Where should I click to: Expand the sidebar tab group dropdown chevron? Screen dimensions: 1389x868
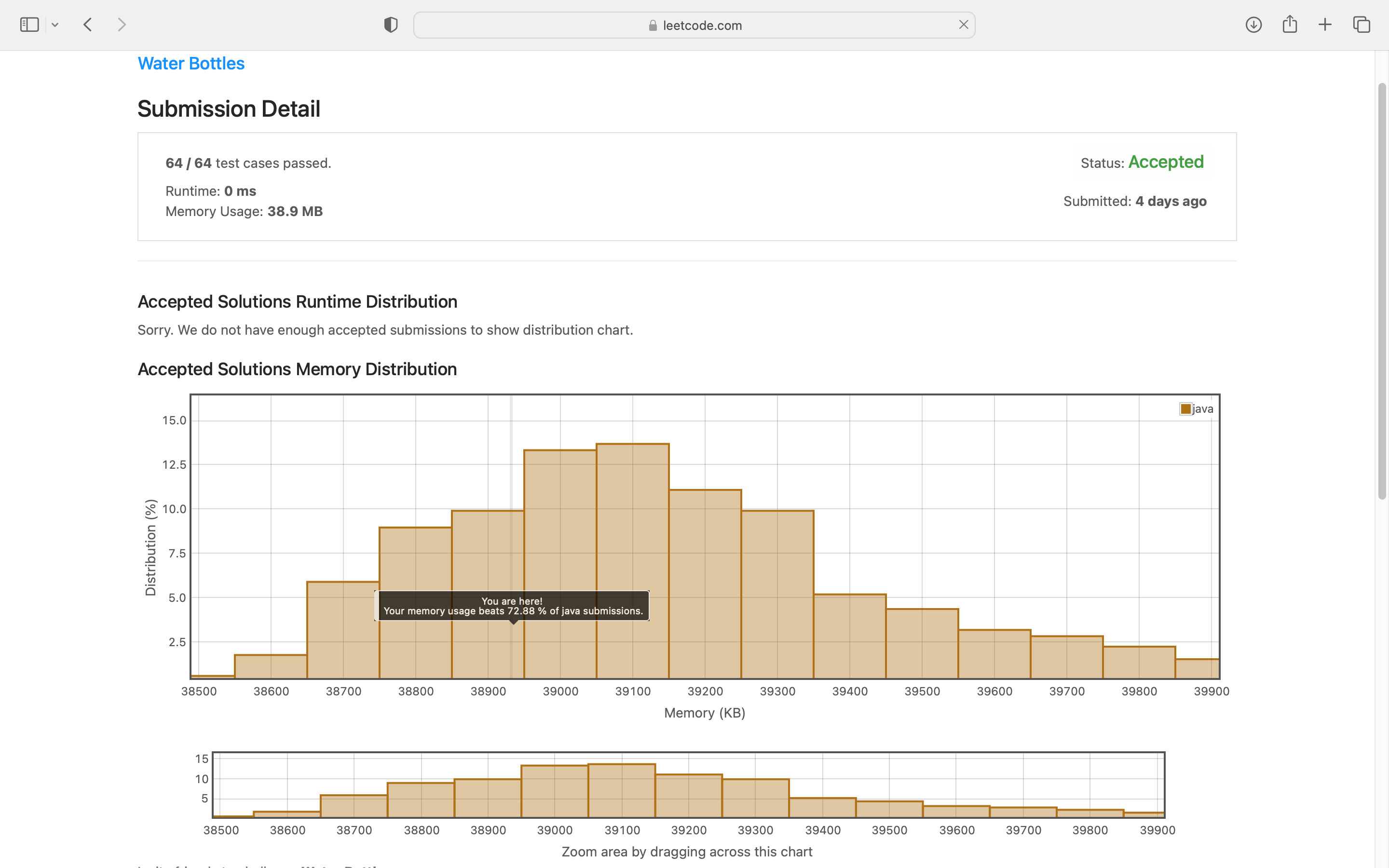(55, 25)
